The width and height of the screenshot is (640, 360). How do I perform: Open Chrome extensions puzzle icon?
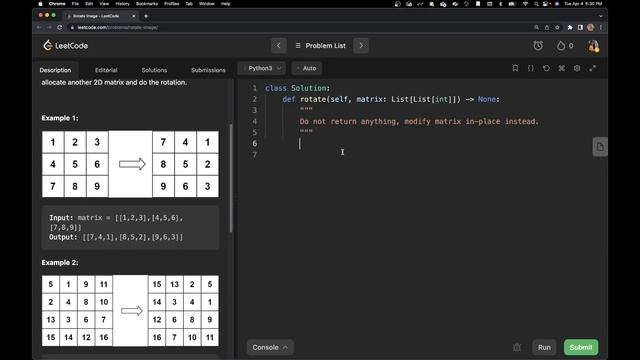click(570, 27)
